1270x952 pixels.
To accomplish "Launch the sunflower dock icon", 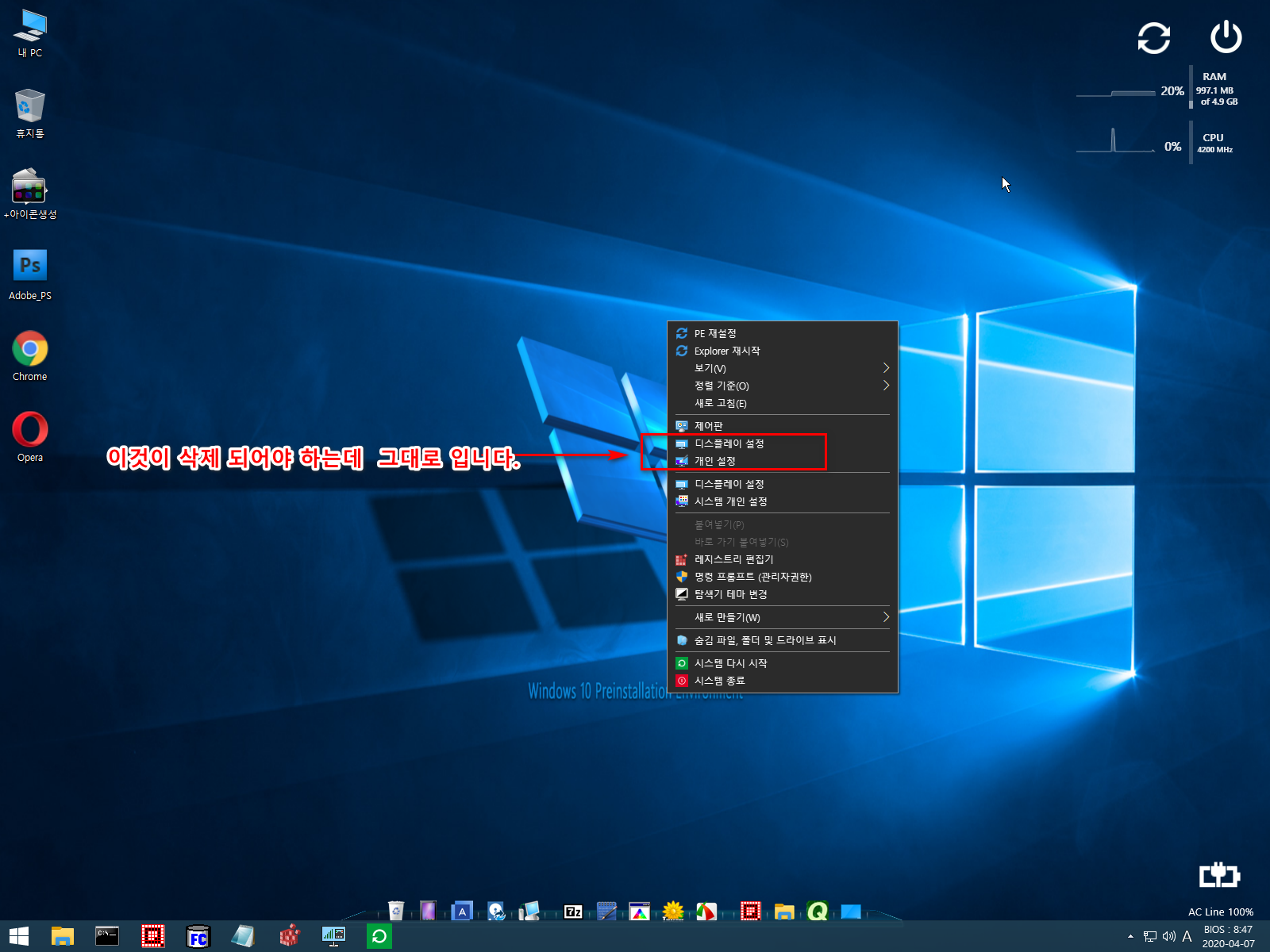I will [x=673, y=911].
